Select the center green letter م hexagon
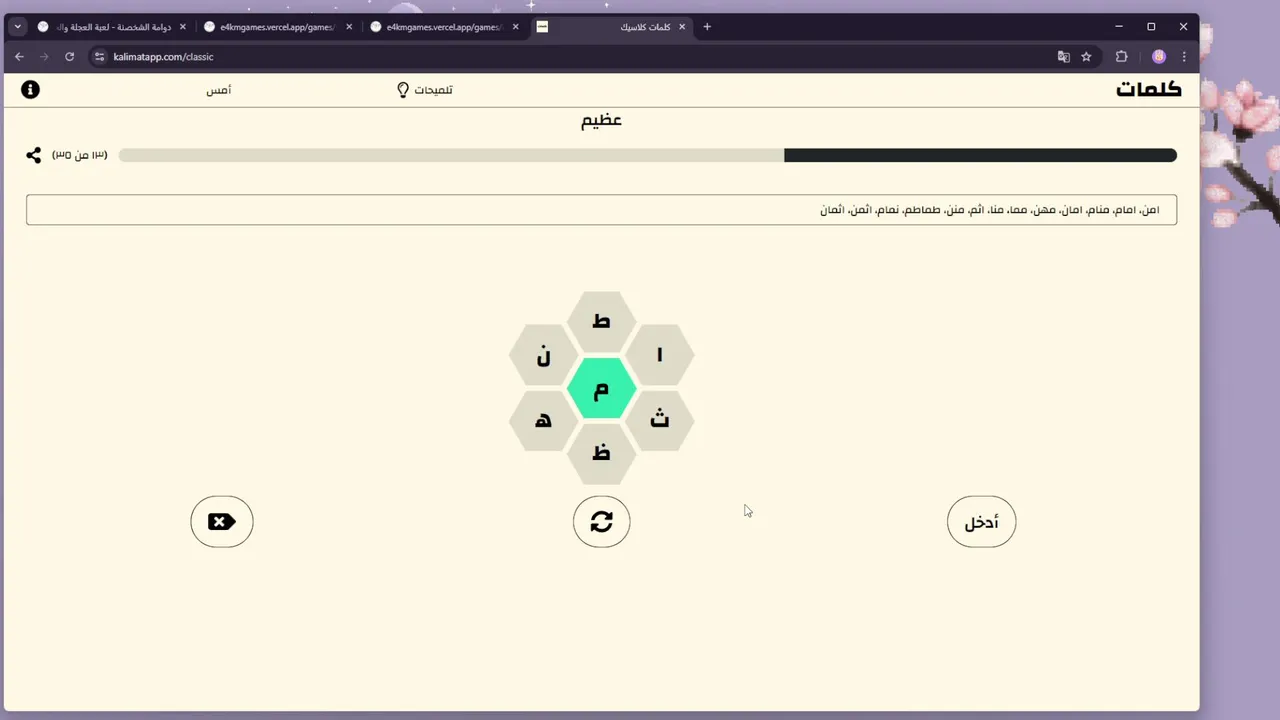This screenshot has width=1280, height=720. [x=602, y=388]
